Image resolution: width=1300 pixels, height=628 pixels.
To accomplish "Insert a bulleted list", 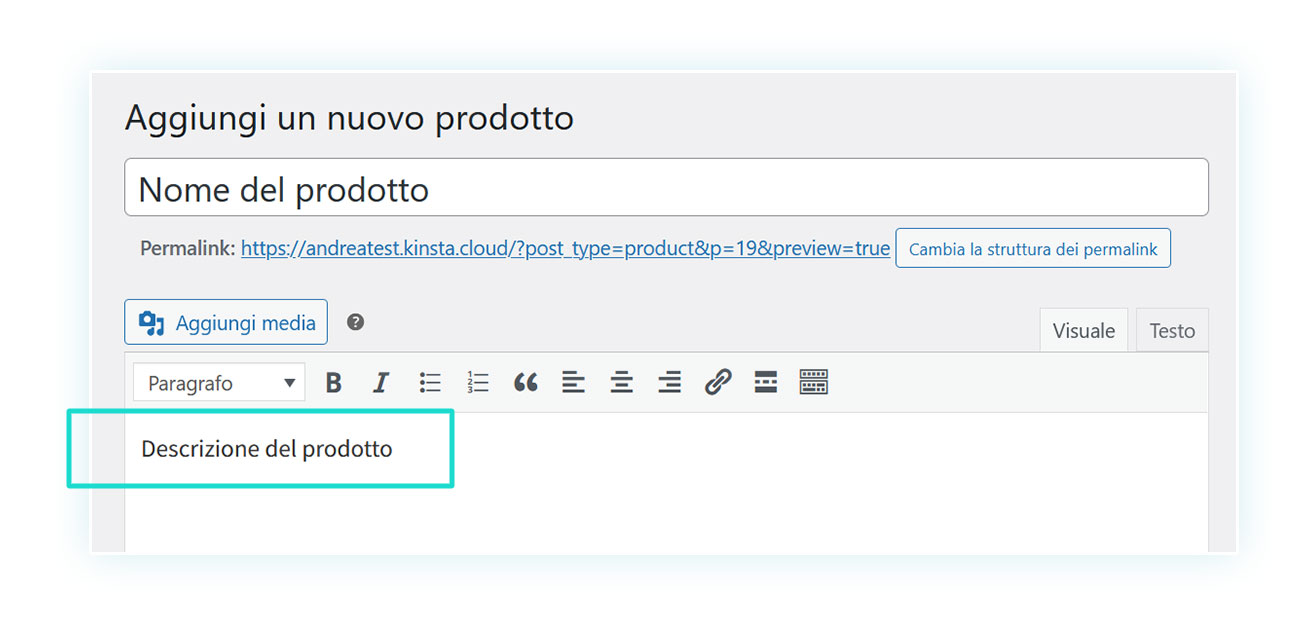I will tap(430, 383).
